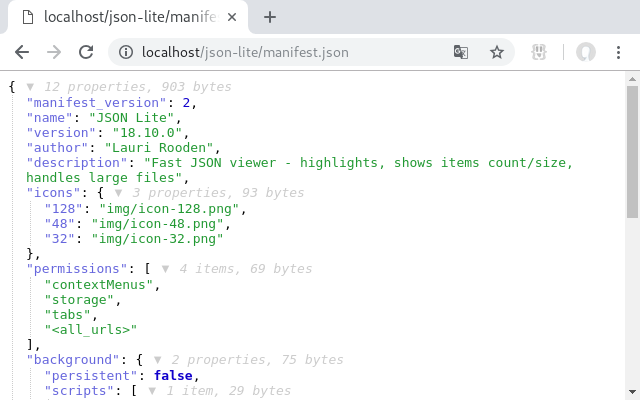Click the description string starting "Fast JSON viewer"
The width and height of the screenshot is (640, 400).
point(300,170)
